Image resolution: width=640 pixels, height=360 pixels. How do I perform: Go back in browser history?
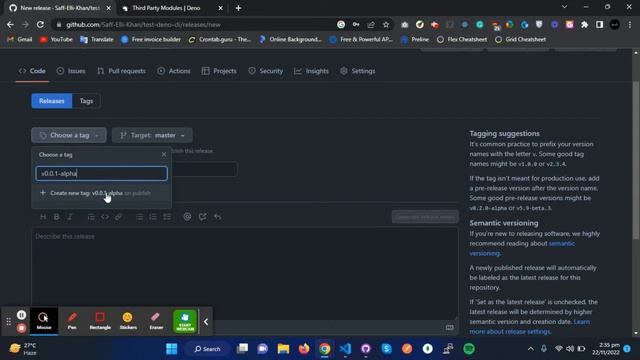(10, 24)
